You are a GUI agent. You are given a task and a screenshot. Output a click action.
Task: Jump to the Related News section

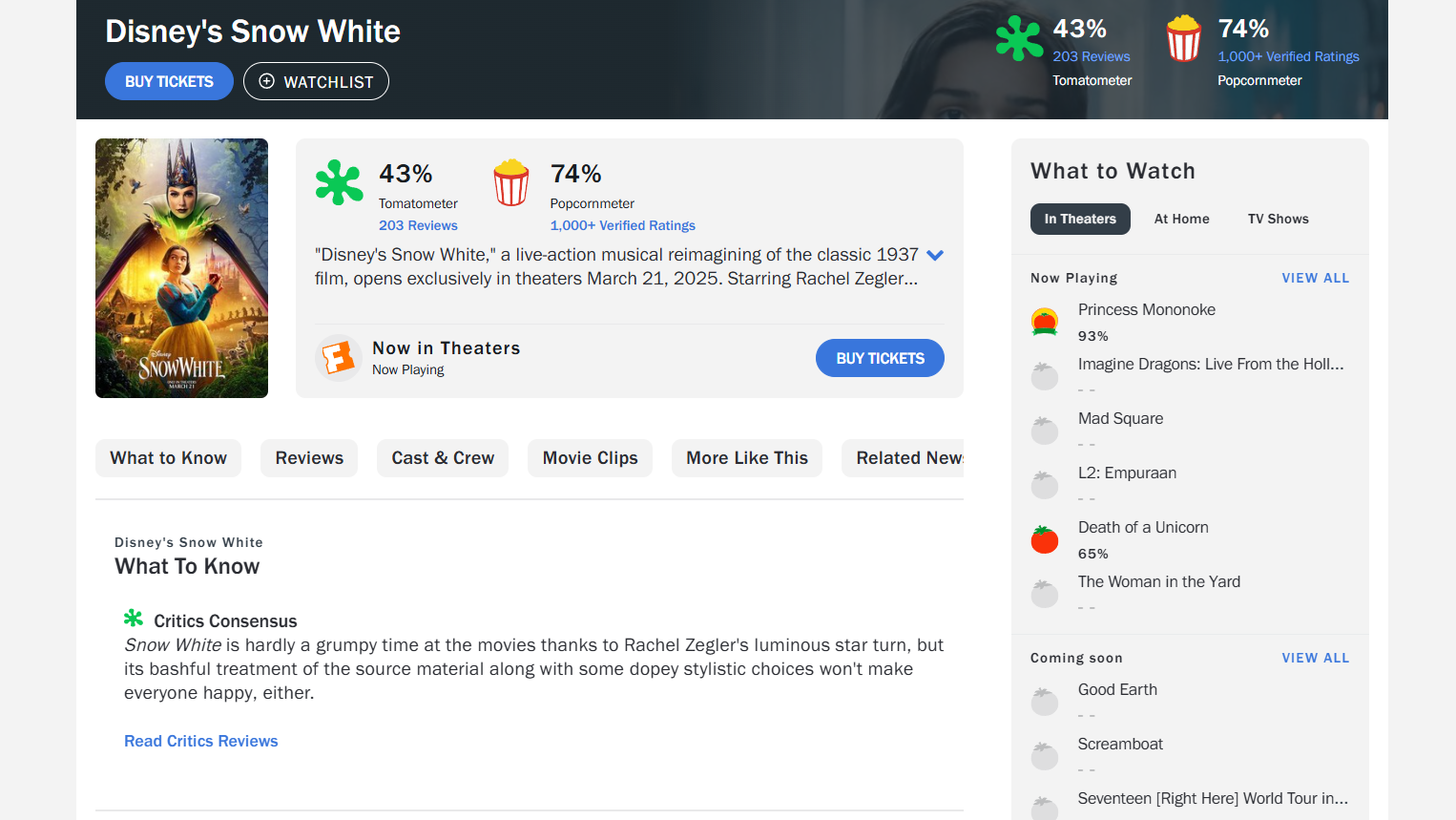[903, 458]
